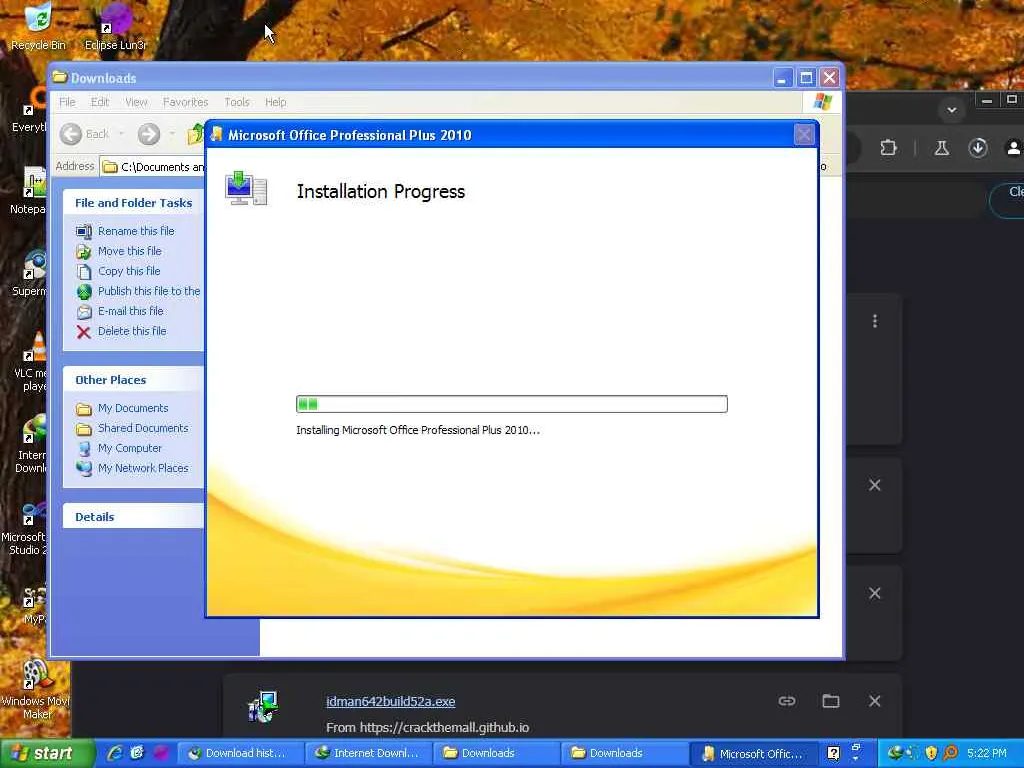The height and width of the screenshot is (768, 1024).
Task: Open browser tab search chevron
Action: pos(952,109)
